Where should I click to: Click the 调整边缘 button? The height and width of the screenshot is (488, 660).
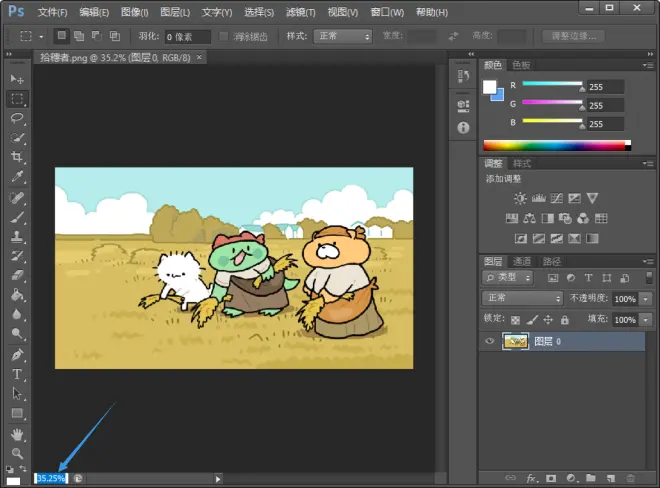tap(574, 36)
